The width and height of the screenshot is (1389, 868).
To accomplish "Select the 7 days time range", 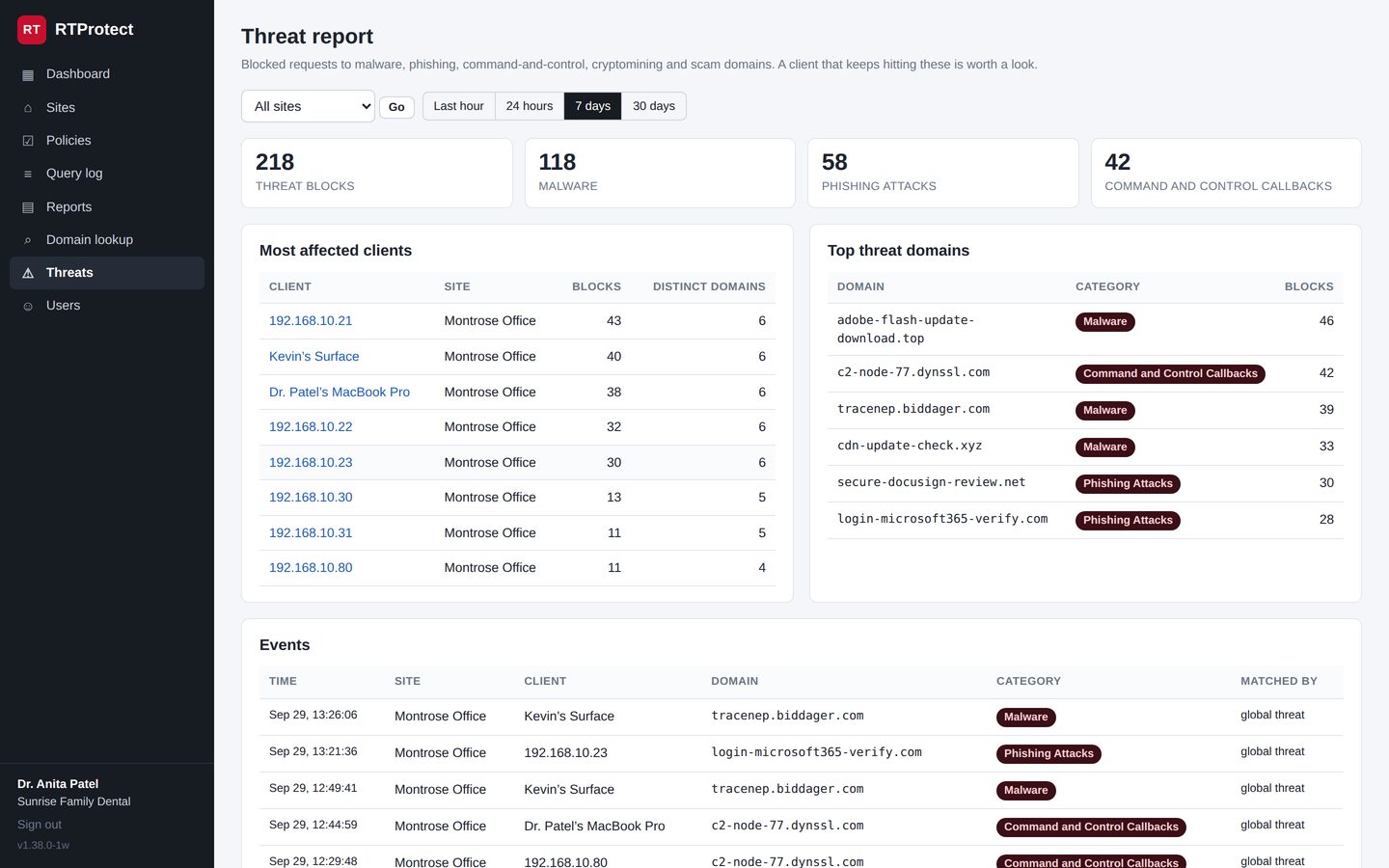I will pos(592,106).
